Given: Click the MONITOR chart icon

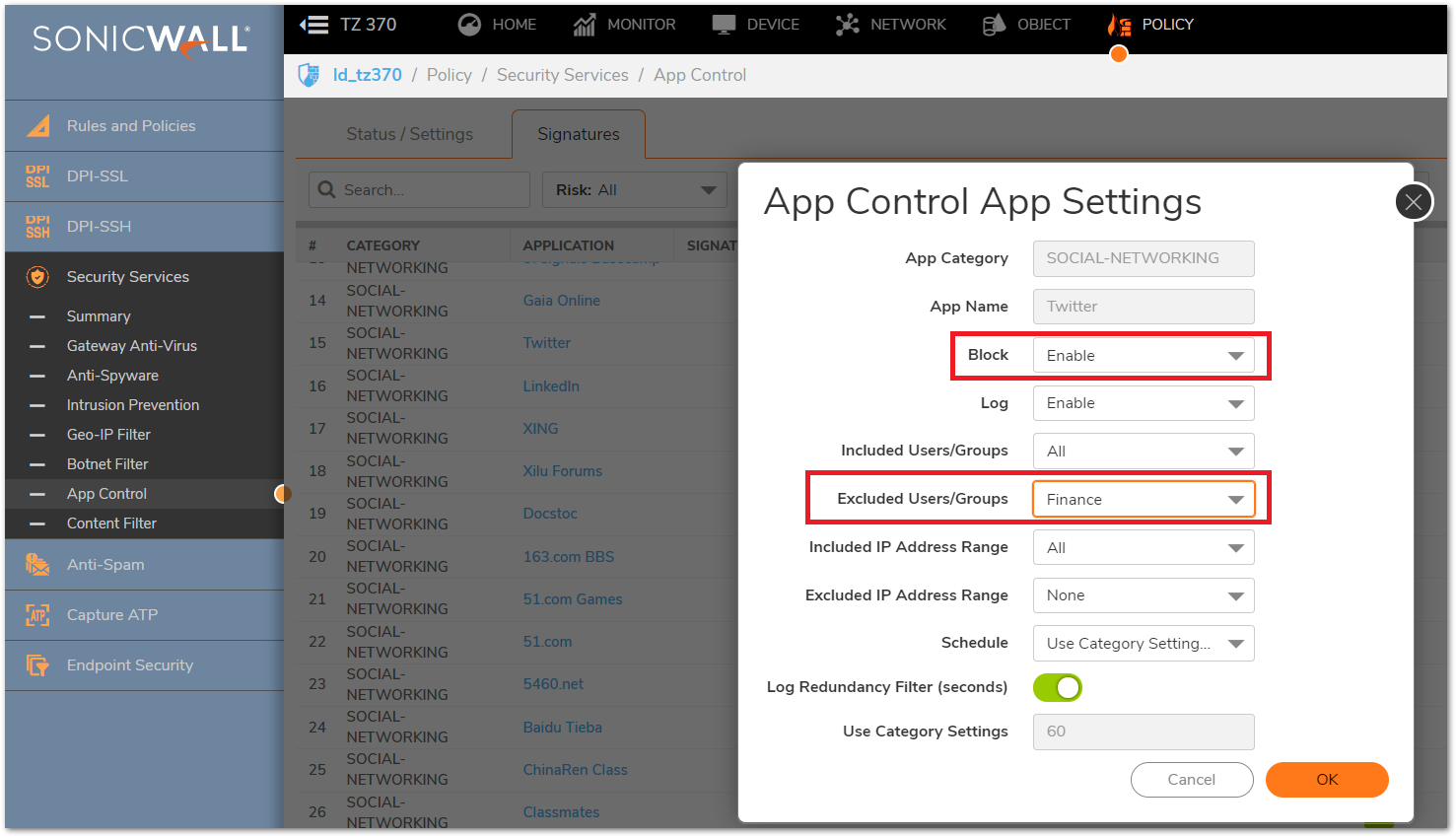Looking at the screenshot, I should tap(585, 25).
